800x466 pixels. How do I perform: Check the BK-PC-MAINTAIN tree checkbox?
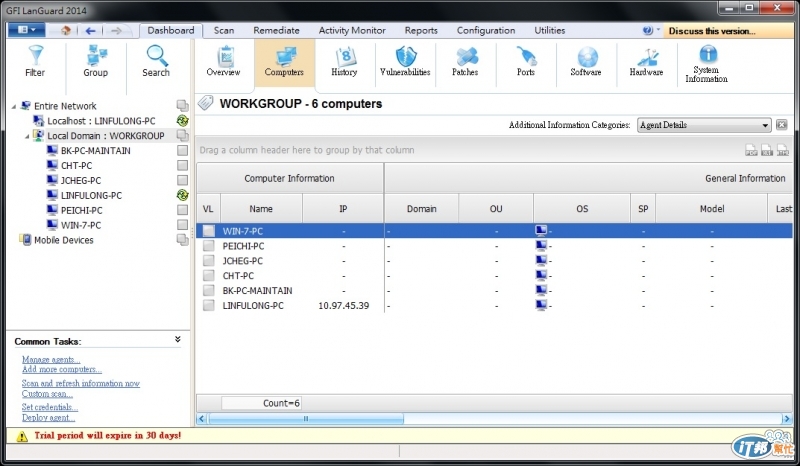tap(182, 151)
